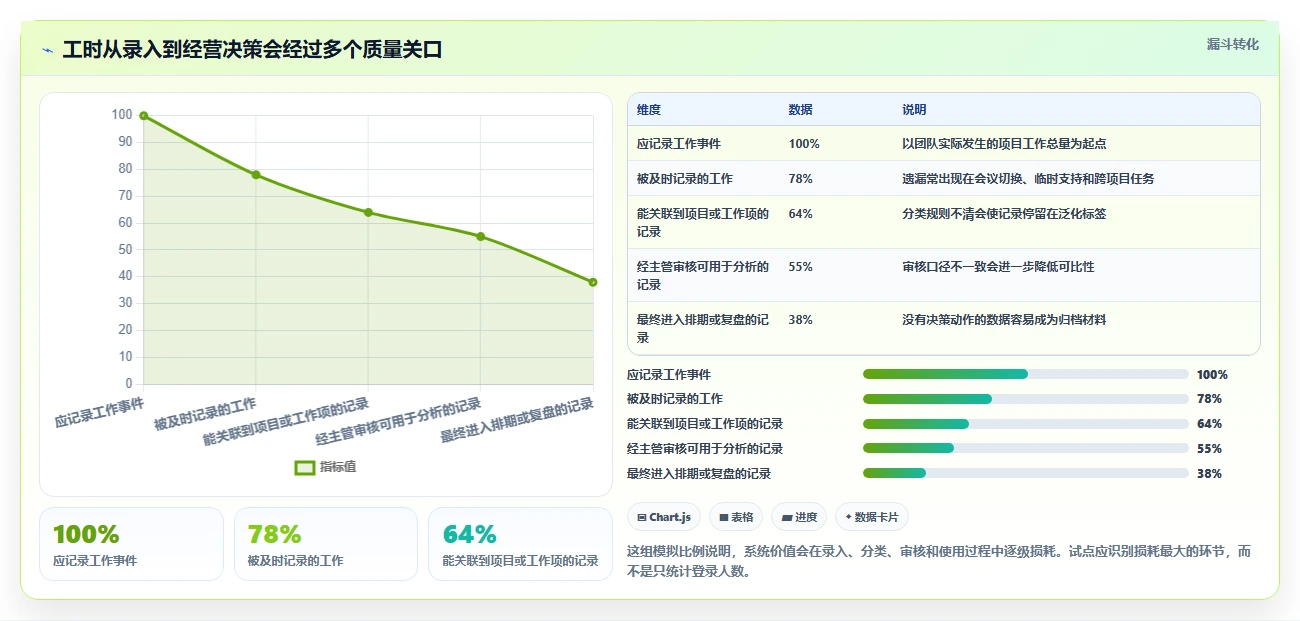Click the 应记录工作事件 progress bar
Image resolution: width=1300 pixels, height=621 pixels.
click(1026, 374)
